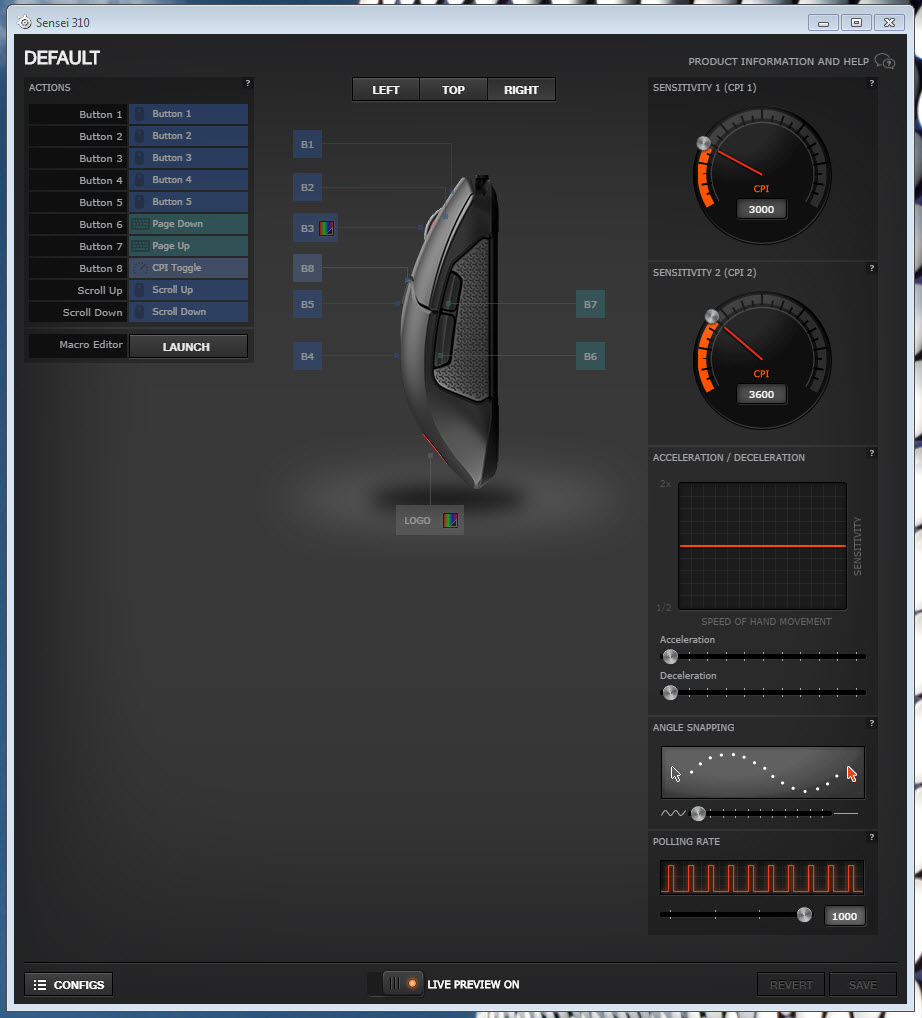Click the mouse icon in Button 1 action
The height and width of the screenshot is (1018, 922).
point(140,114)
